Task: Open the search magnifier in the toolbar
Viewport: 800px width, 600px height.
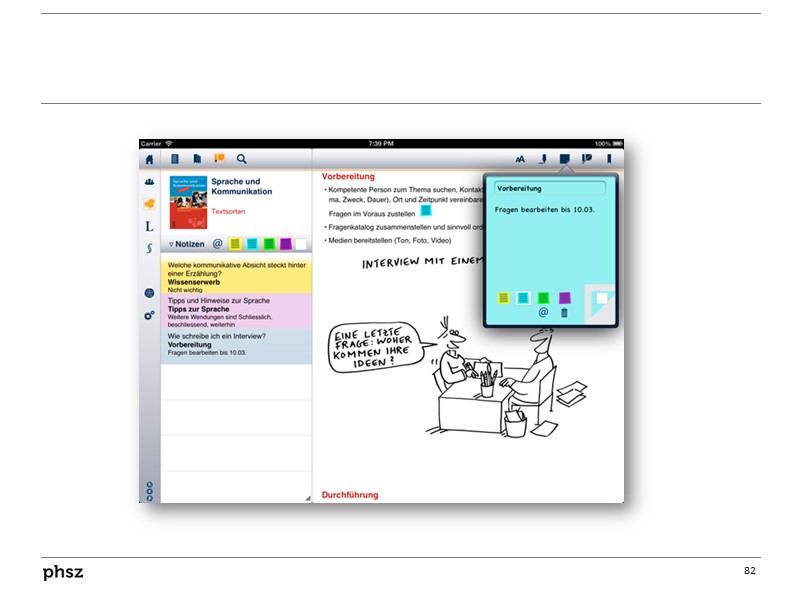Action: point(241,159)
